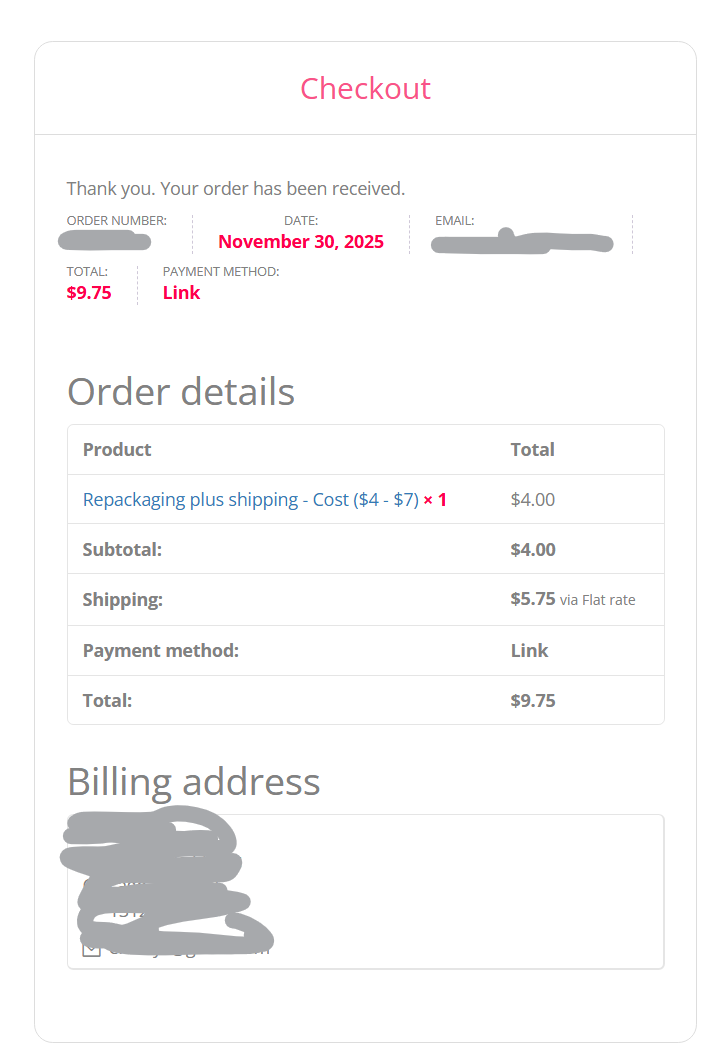Click the Order details heading

pyautogui.click(x=181, y=392)
